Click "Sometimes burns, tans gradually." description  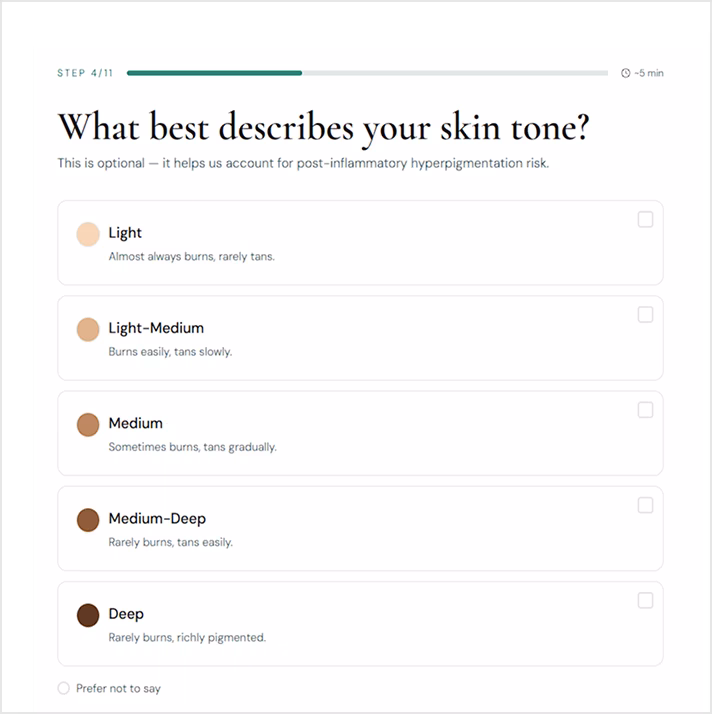click(x=192, y=447)
